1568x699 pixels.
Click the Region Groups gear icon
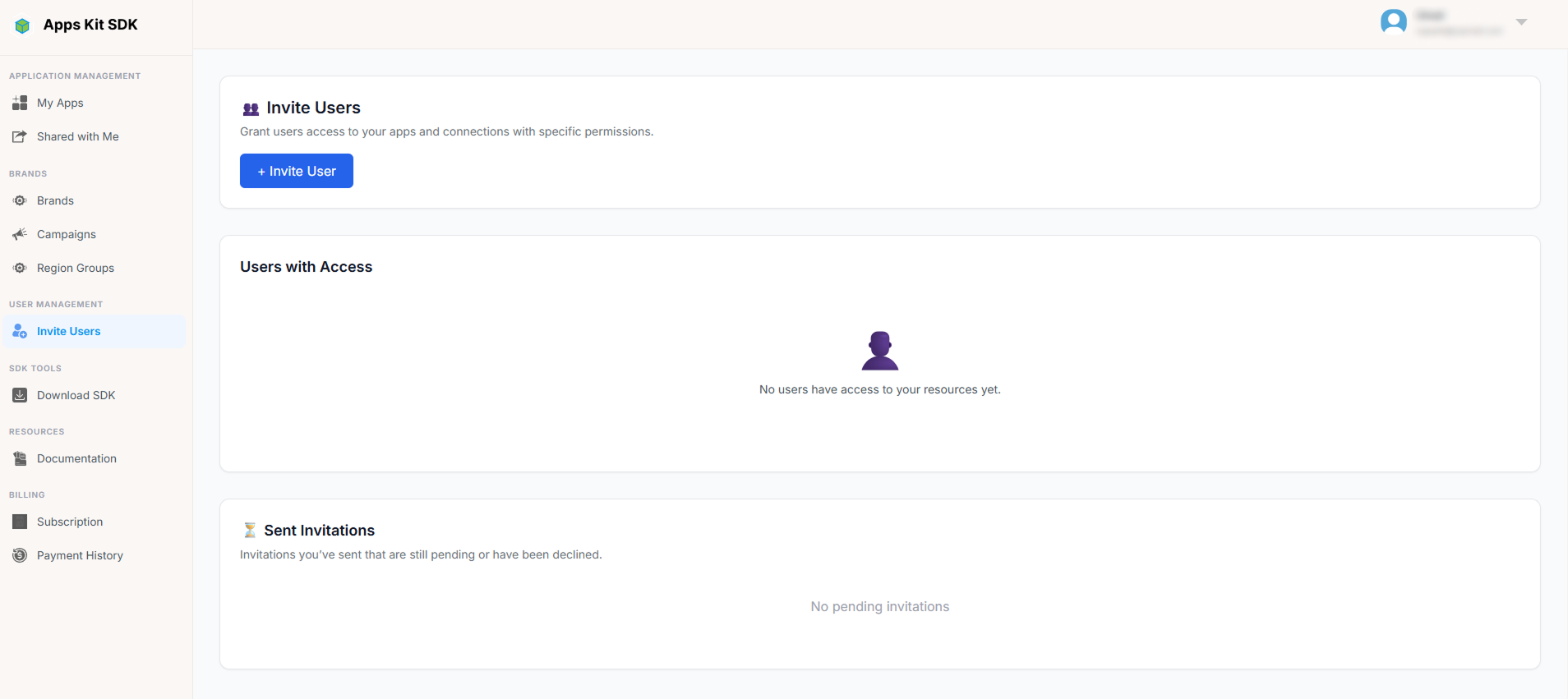[20, 268]
